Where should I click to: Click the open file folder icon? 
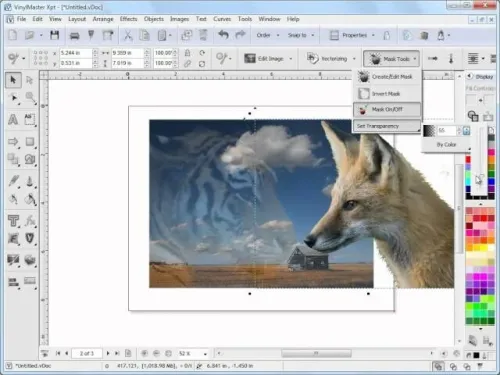pyautogui.click(x=30, y=35)
